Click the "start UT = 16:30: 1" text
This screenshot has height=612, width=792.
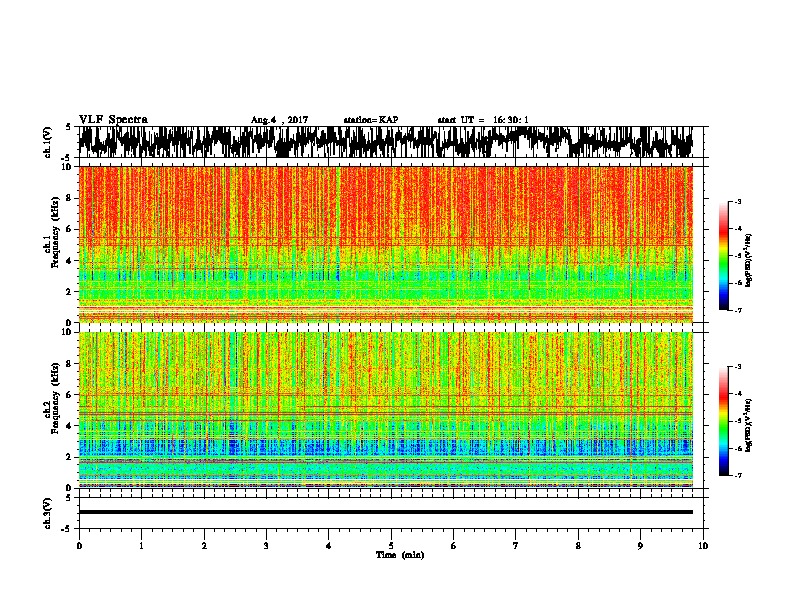483,120
